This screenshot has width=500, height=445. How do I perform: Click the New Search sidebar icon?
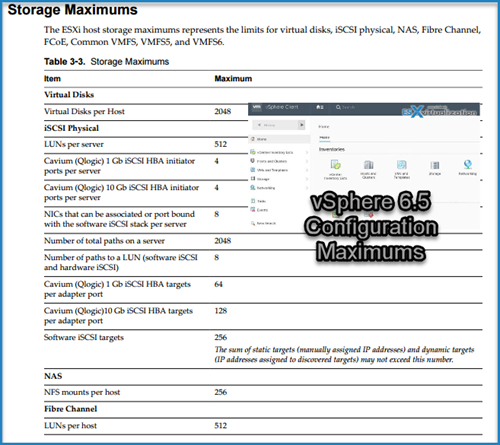point(253,223)
